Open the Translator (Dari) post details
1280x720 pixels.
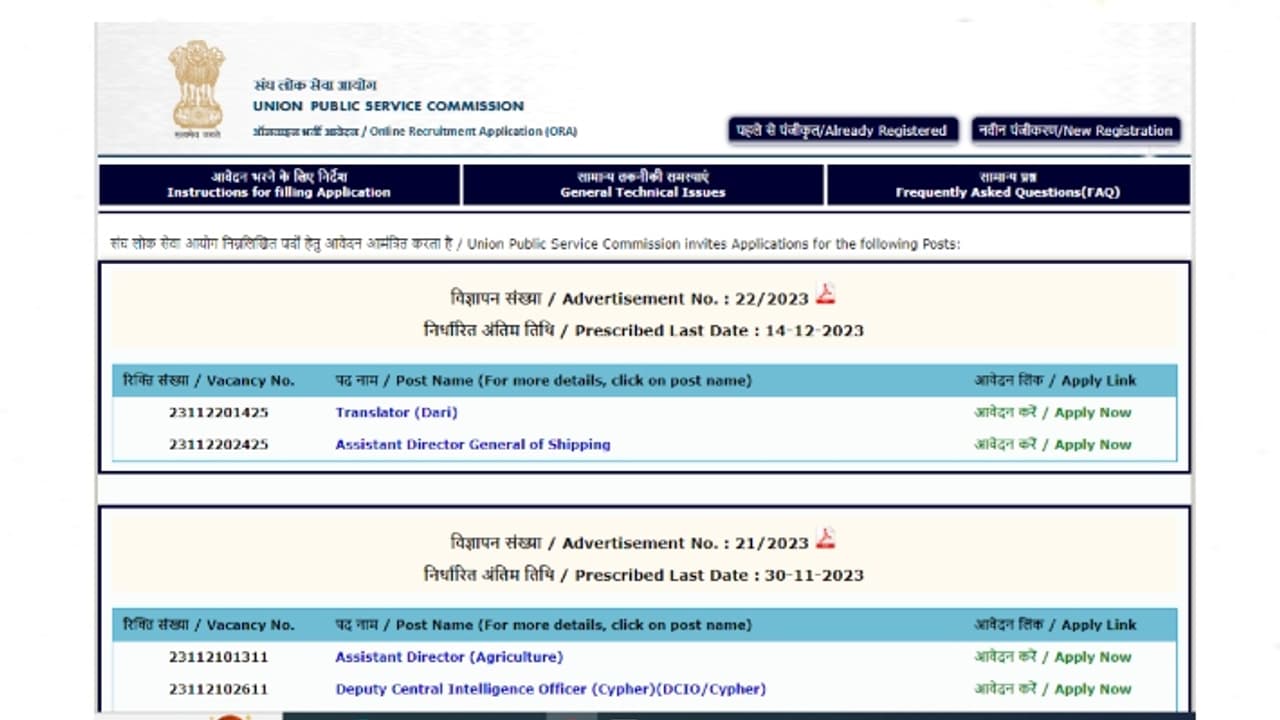396,412
